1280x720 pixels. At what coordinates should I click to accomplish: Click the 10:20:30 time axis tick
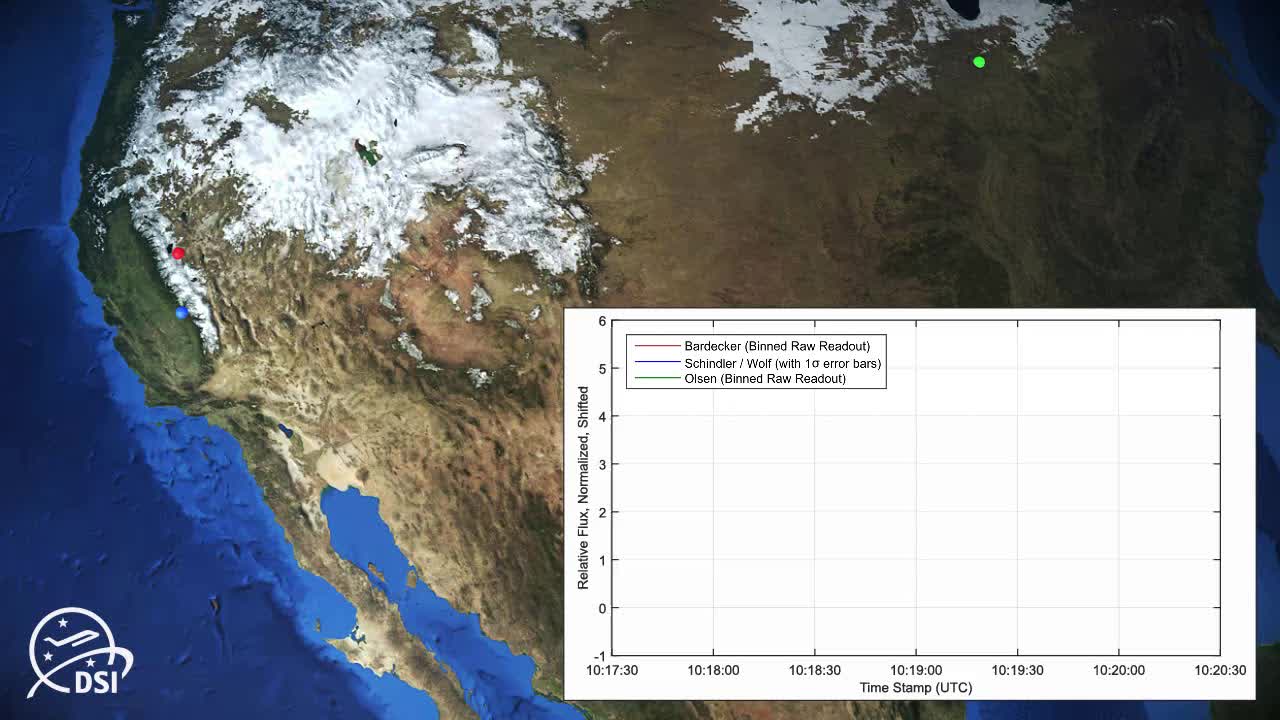coord(1220,670)
